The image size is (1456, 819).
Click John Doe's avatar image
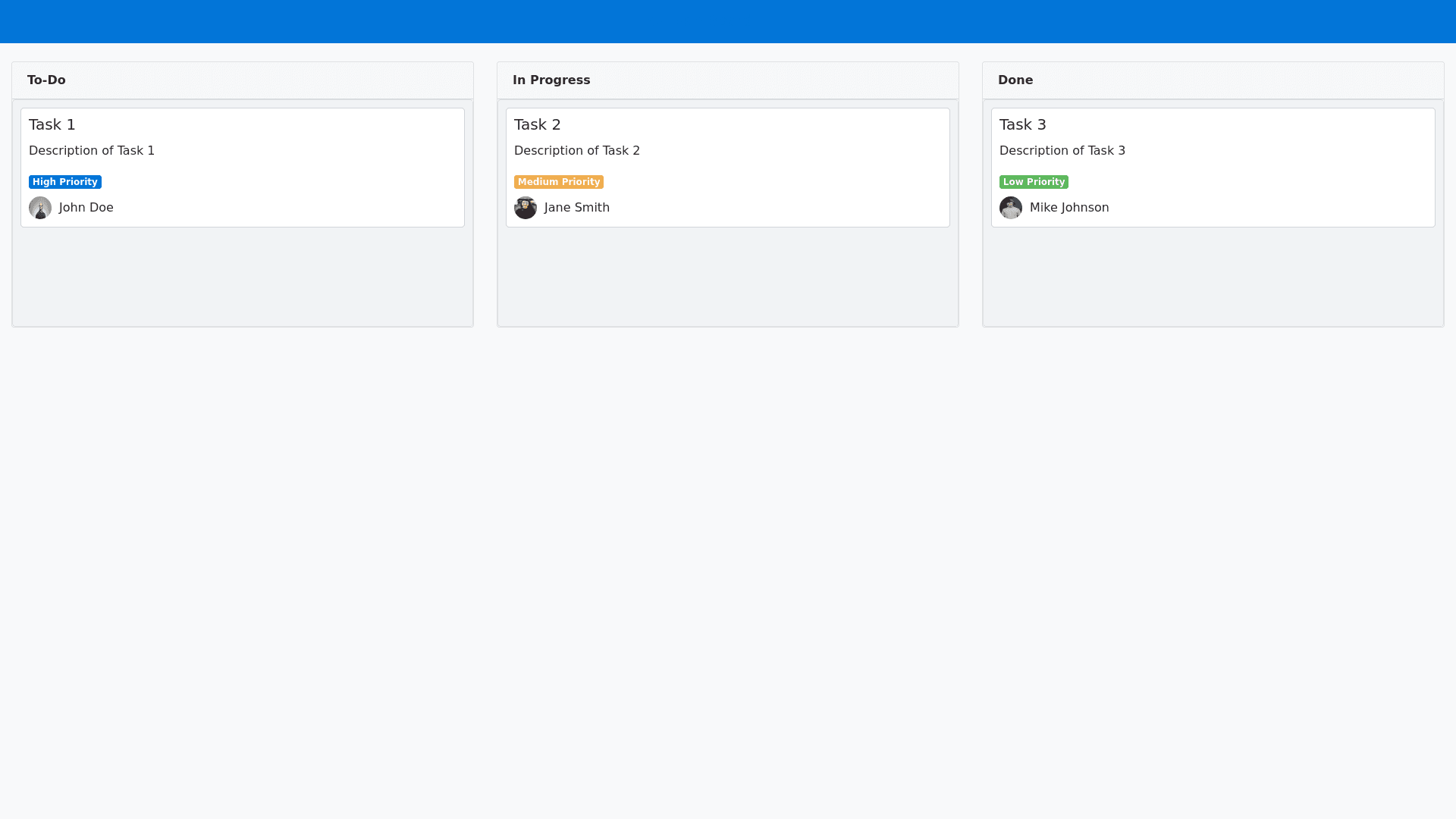click(40, 208)
